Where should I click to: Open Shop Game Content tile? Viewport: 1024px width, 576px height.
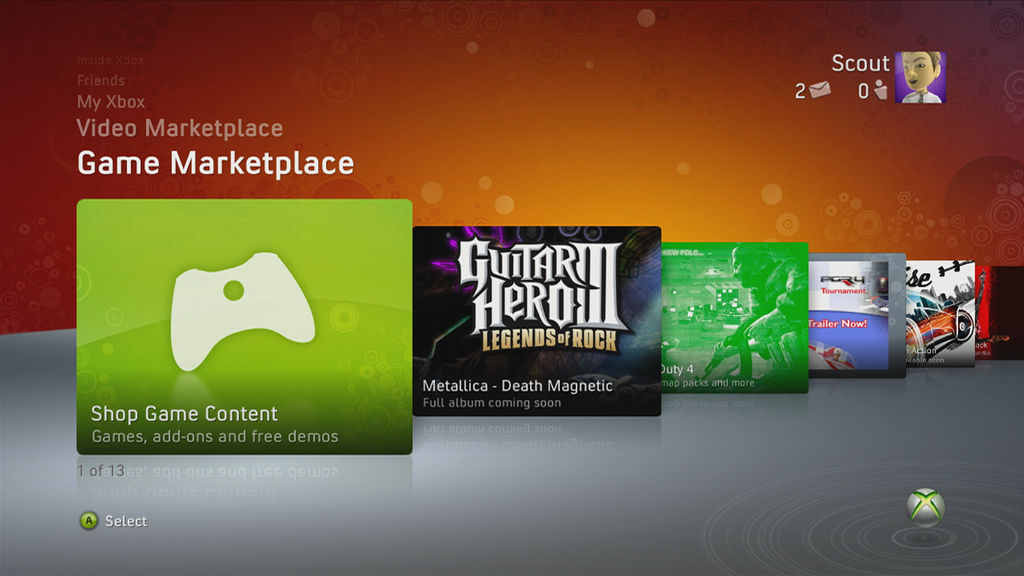(x=244, y=327)
